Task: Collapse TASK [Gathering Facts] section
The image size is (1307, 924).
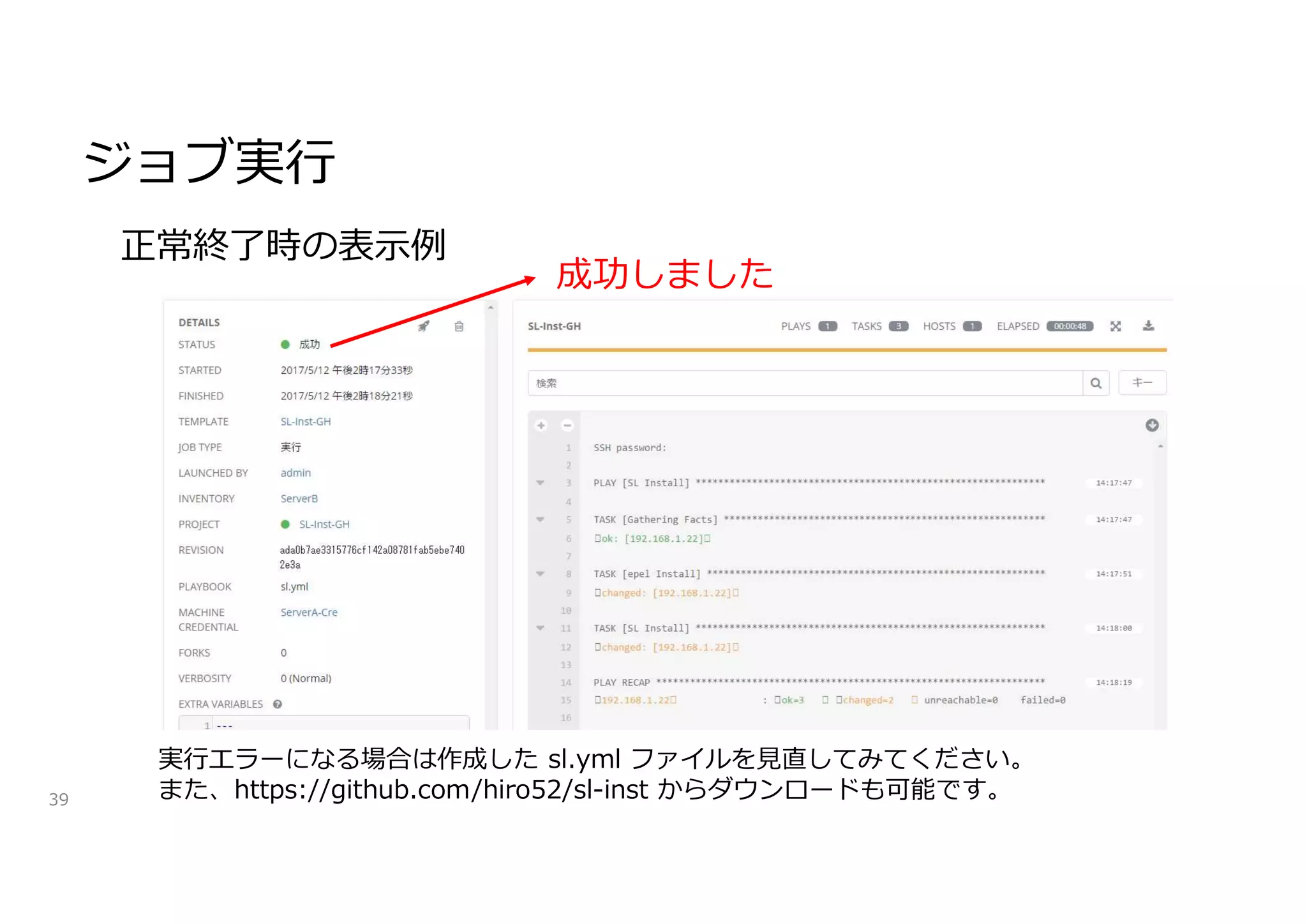Action: click(x=541, y=519)
